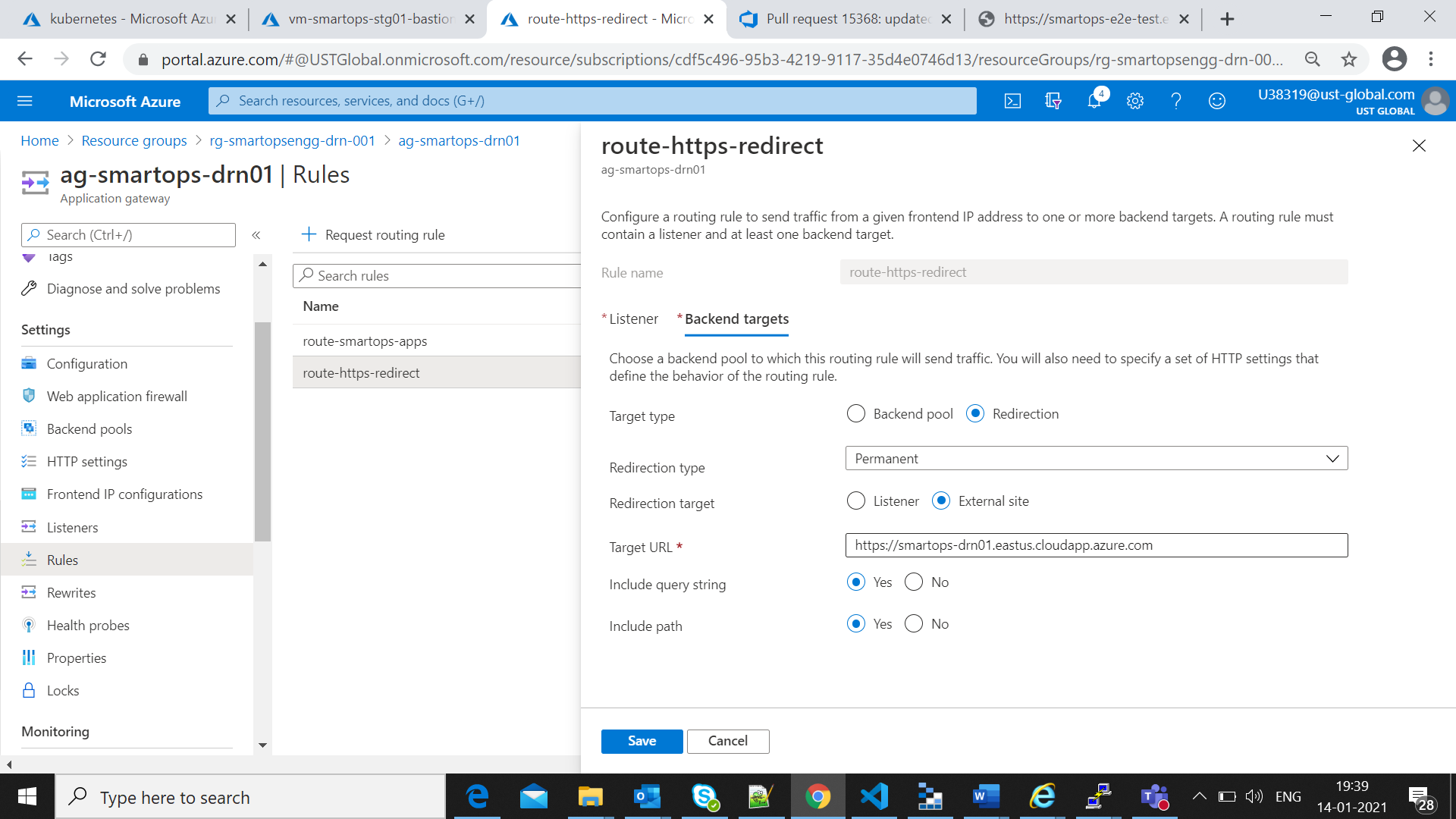Open the Azure portal hamburger menu
The width and height of the screenshot is (1456, 819).
25,101
